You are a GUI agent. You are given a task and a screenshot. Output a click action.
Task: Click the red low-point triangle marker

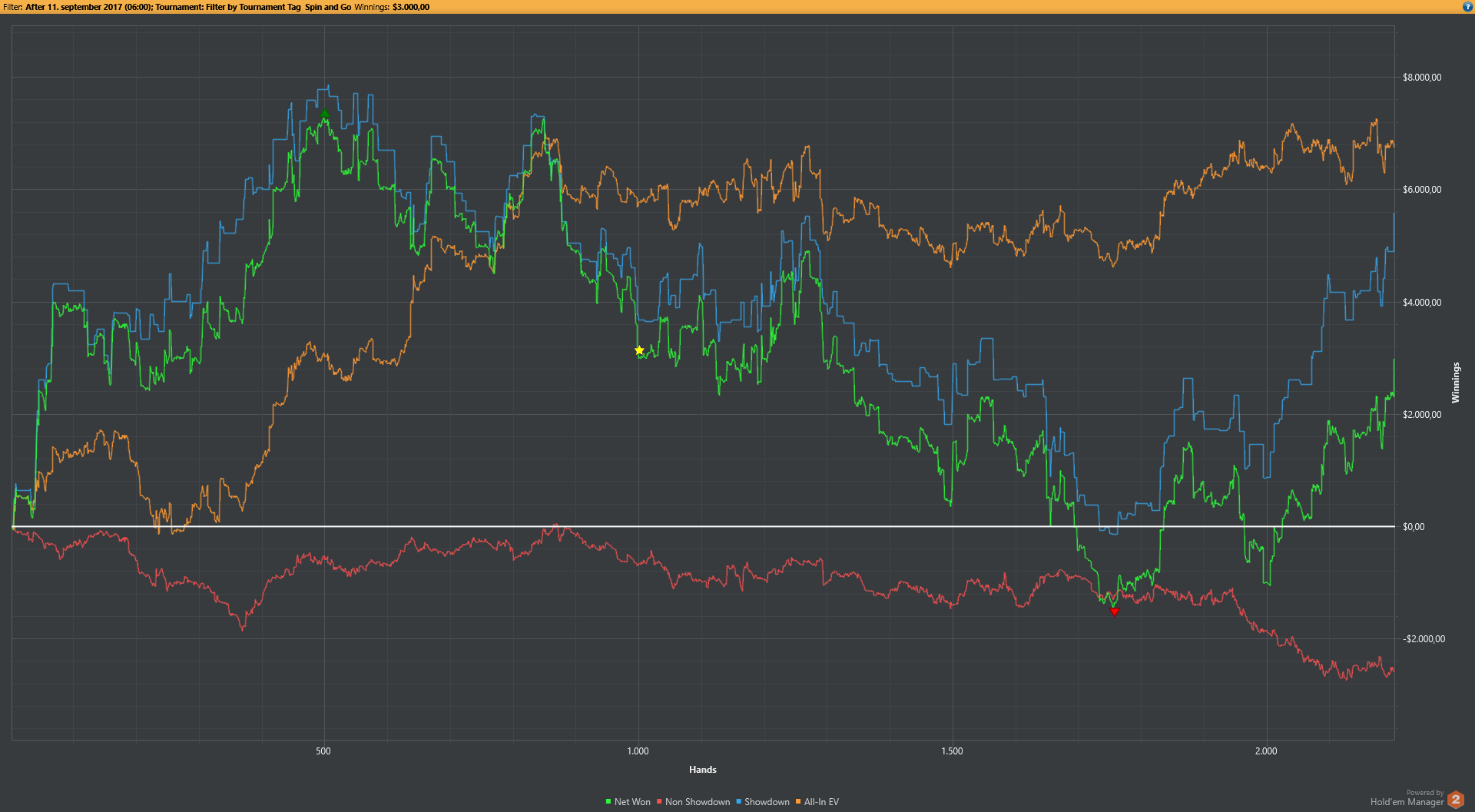click(1115, 611)
